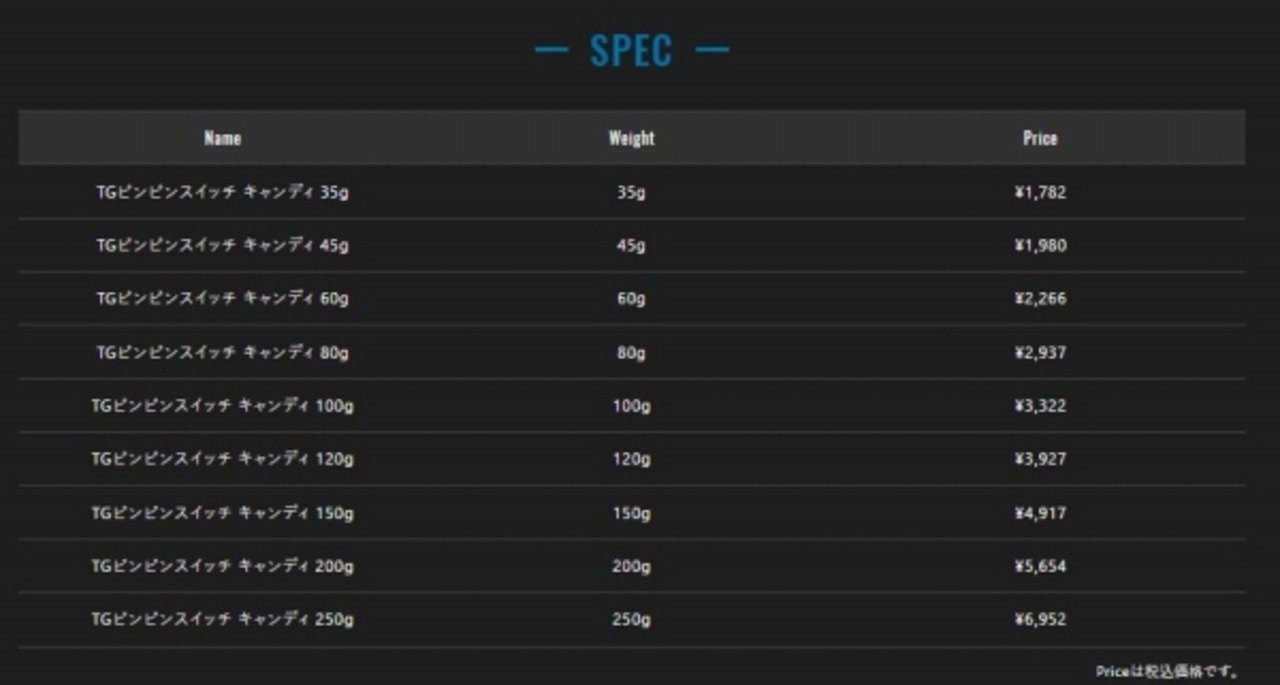The height and width of the screenshot is (685, 1280).
Task: Click the SPEC section heading
Action: pos(631,51)
